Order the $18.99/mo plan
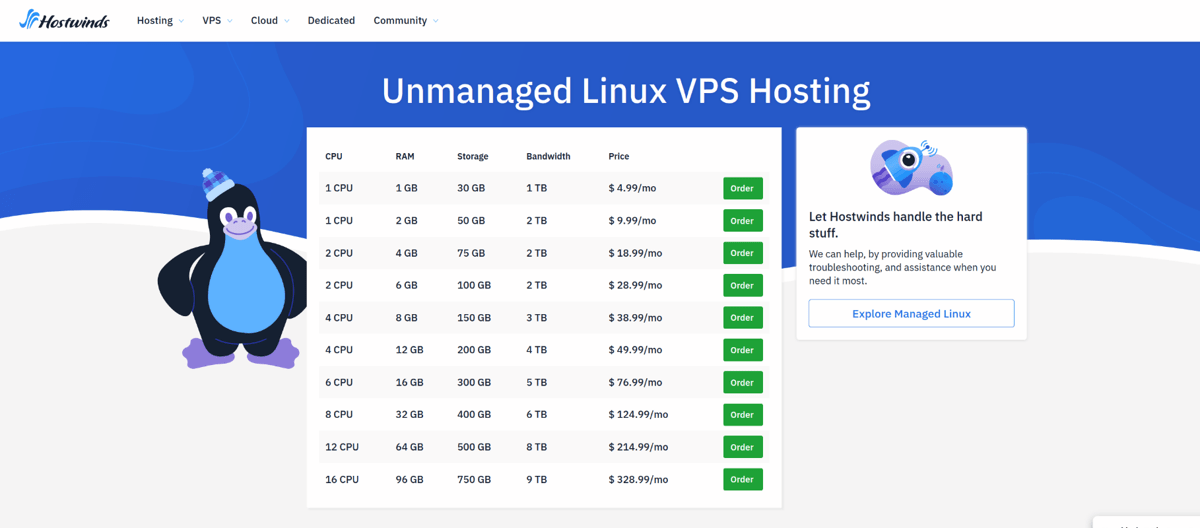This screenshot has height=528, width=1200. [742, 253]
